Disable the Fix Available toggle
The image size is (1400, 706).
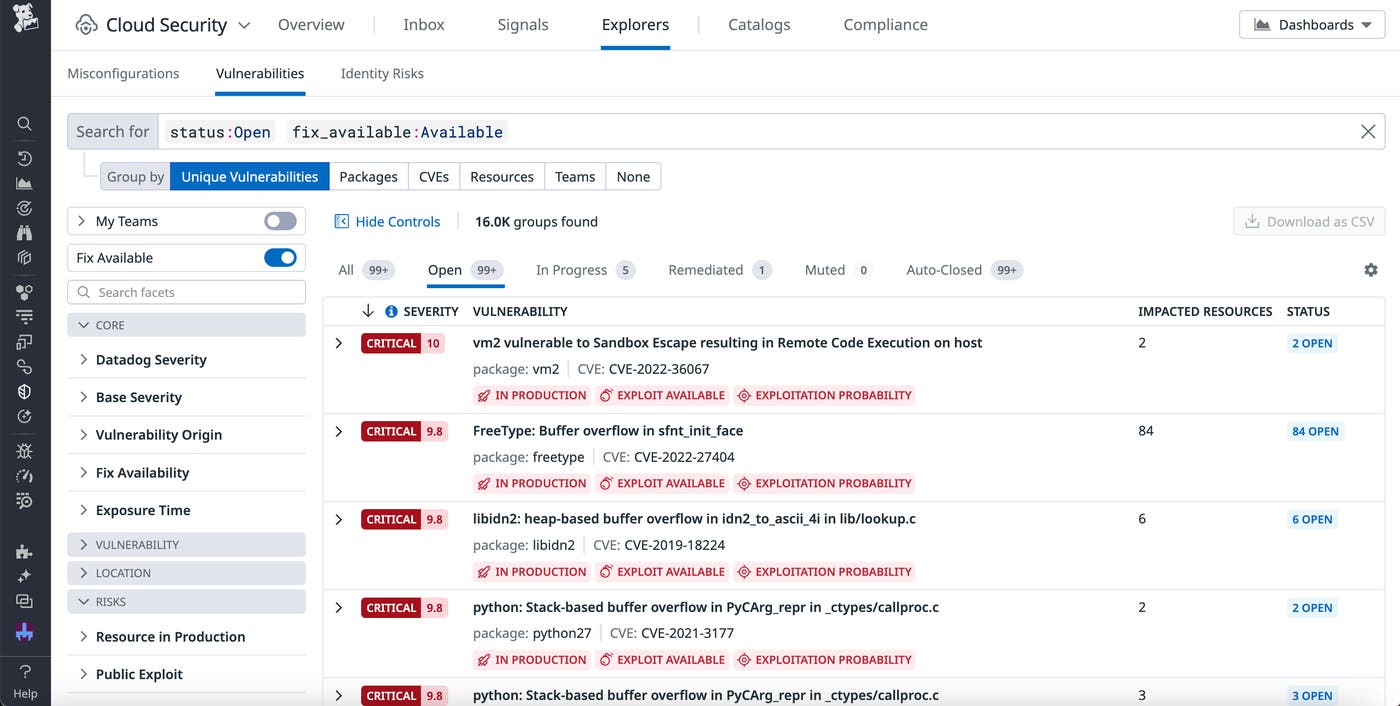click(281, 257)
